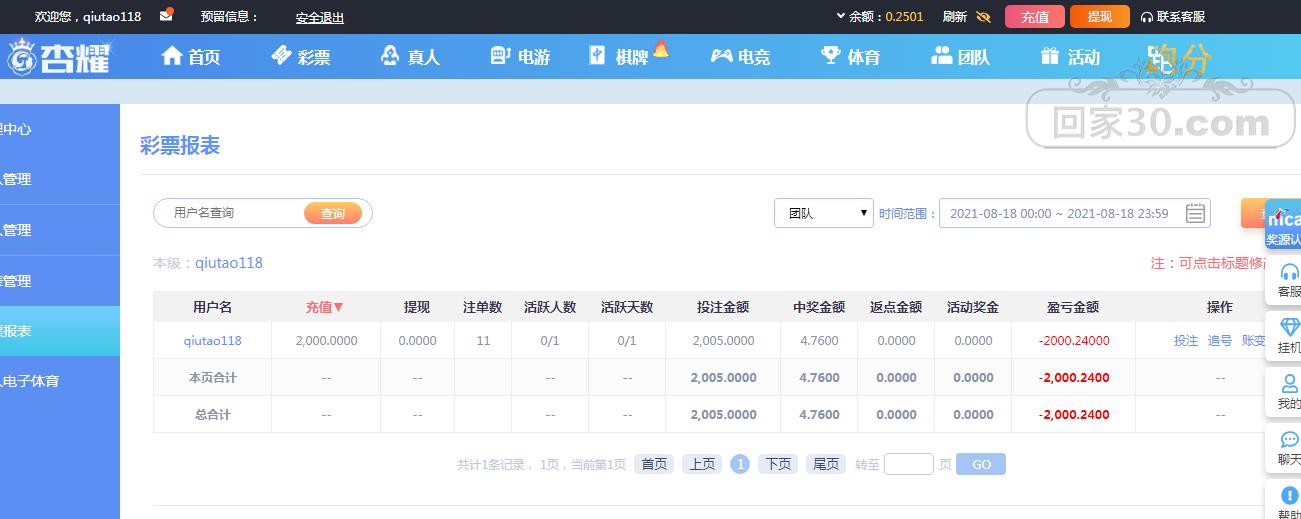Click the slot icon next to 电游
This screenshot has height=519, width=1301.
coord(500,56)
